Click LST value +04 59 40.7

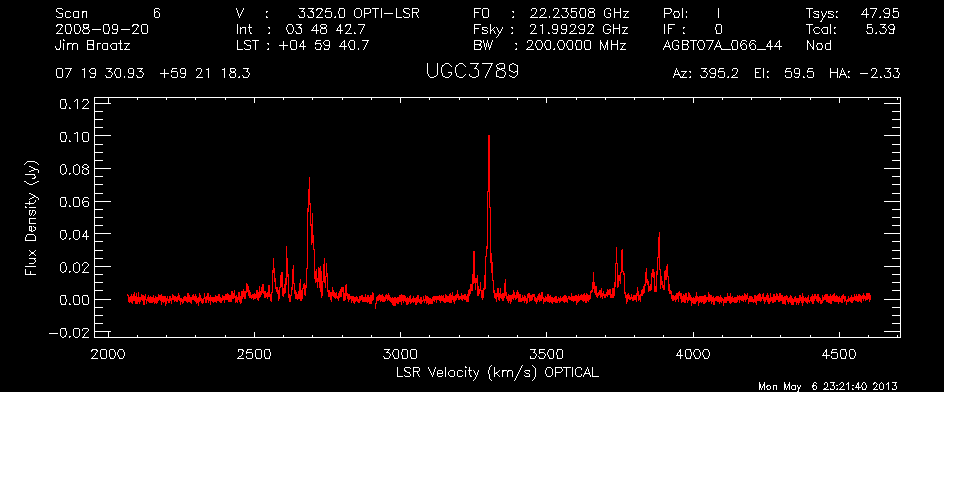pos(324,45)
